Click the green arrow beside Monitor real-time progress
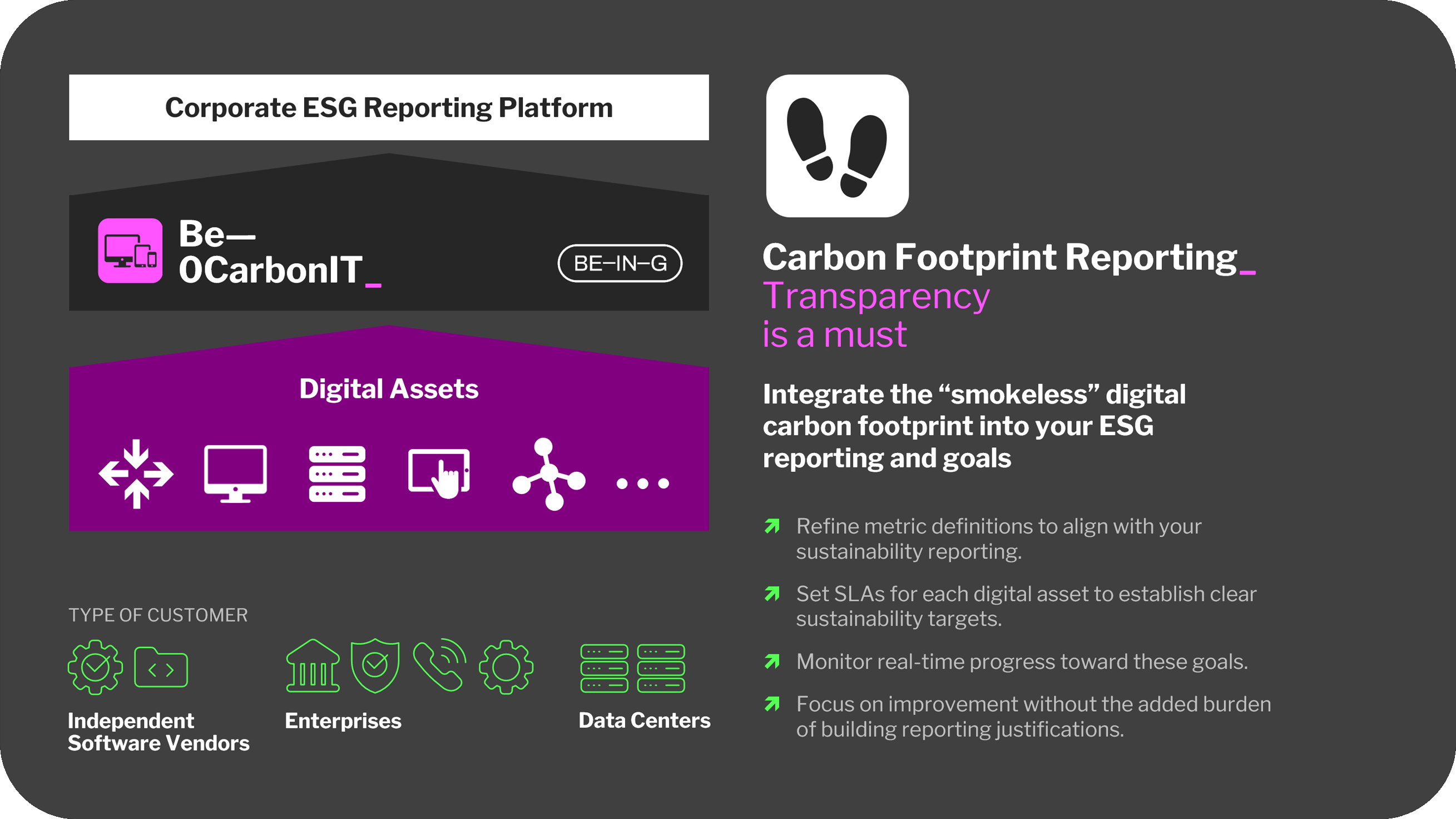The image size is (1456, 819). click(x=772, y=661)
